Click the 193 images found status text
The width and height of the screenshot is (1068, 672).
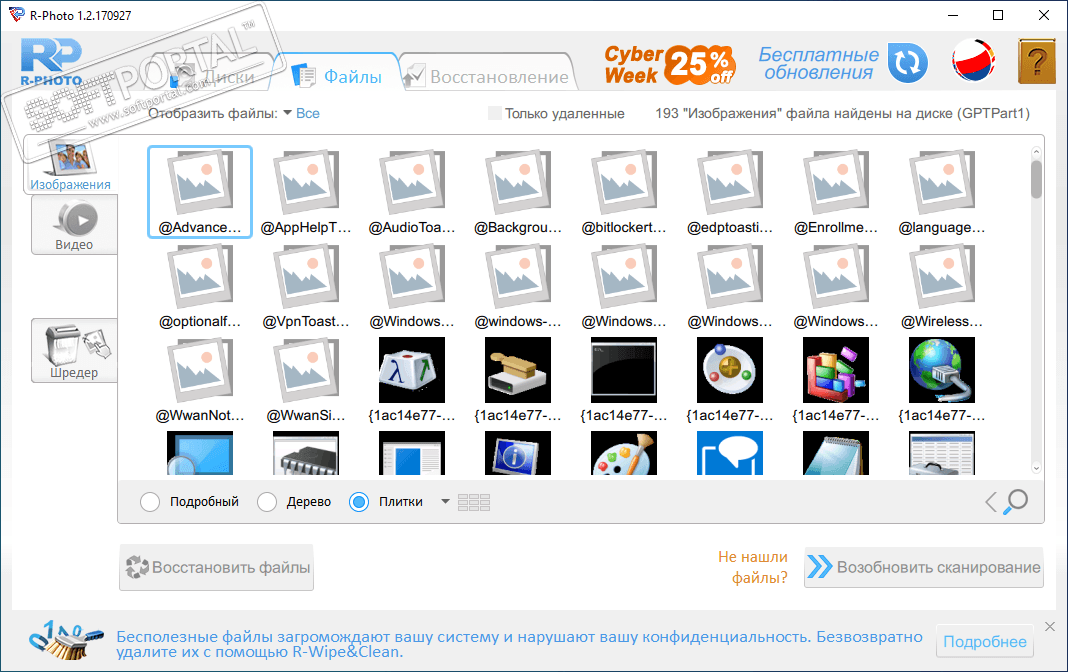(x=843, y=113)
